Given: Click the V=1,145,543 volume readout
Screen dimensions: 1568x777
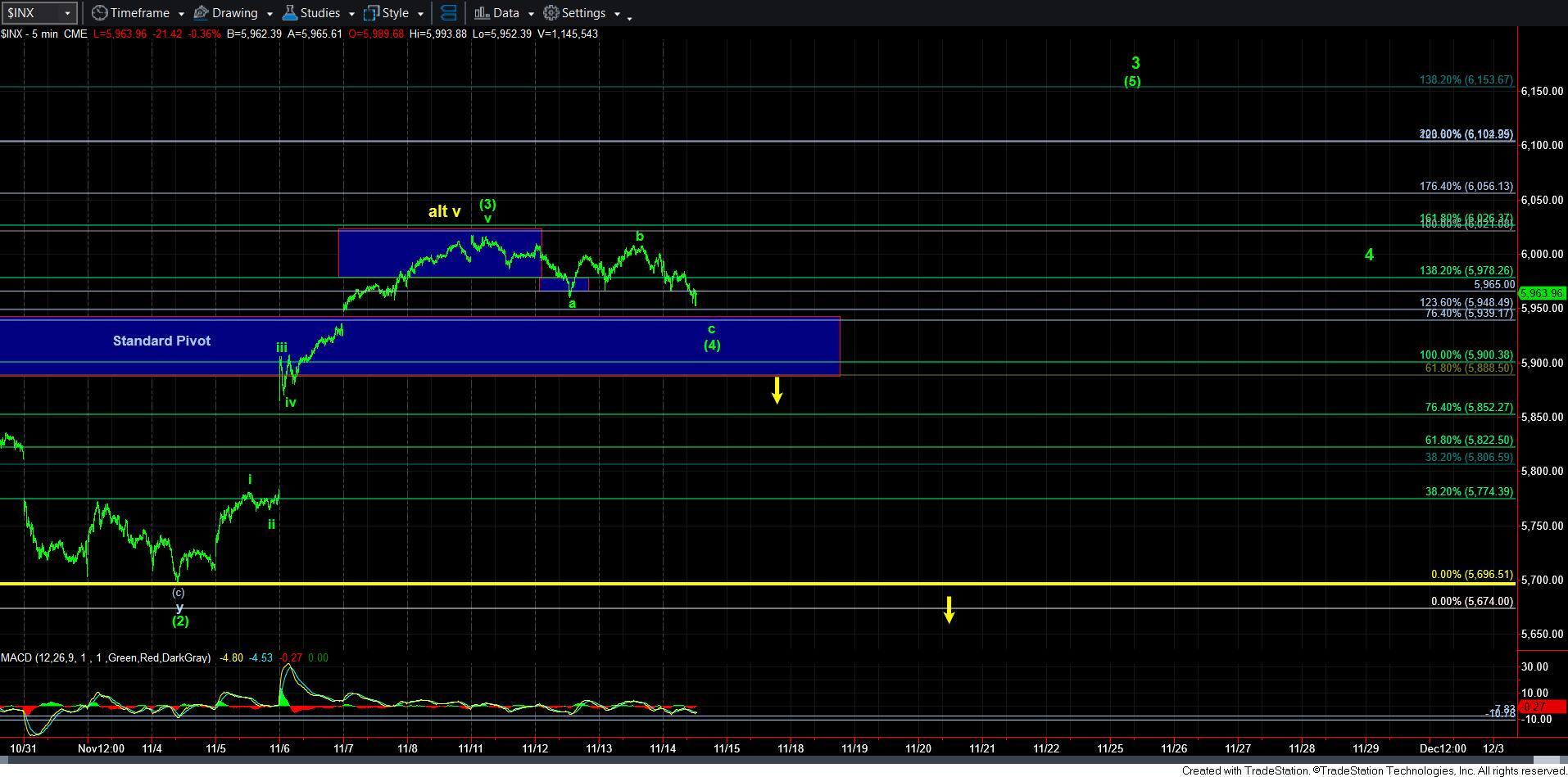Looking at the screenshot, I should 567,34.
